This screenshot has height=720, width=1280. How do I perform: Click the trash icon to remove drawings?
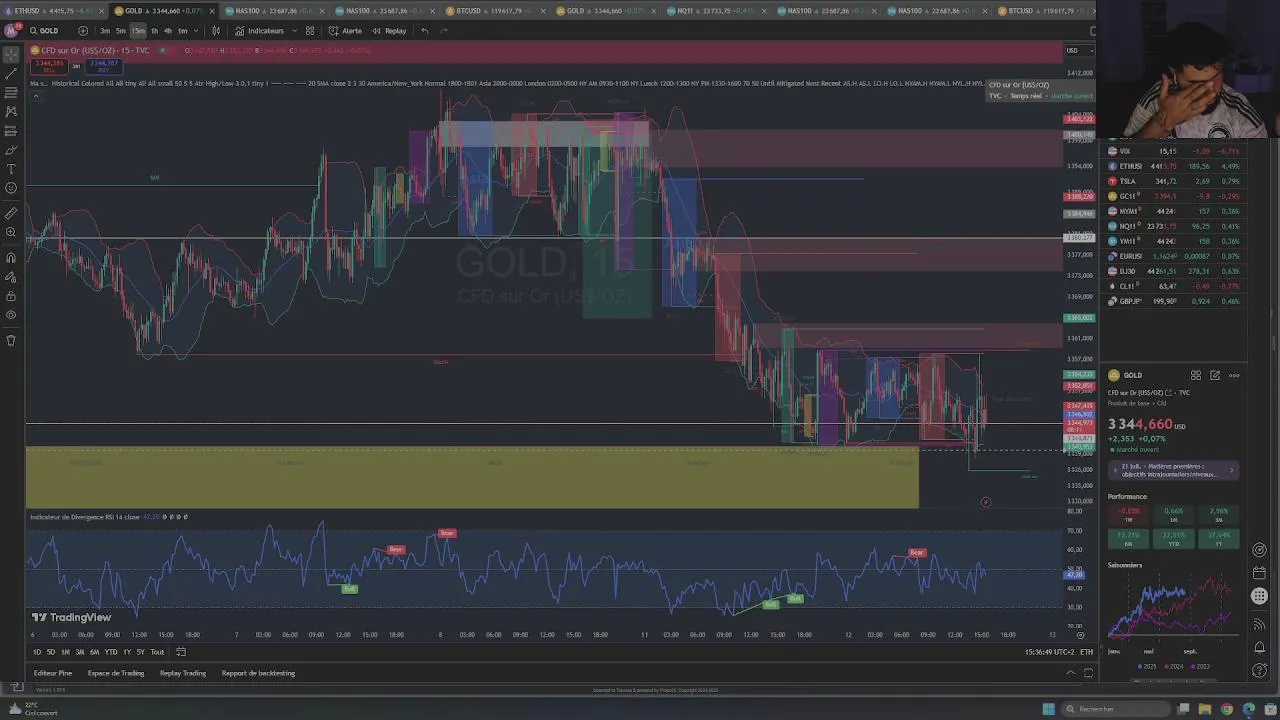pyautogui.click(x=11, y=340)
